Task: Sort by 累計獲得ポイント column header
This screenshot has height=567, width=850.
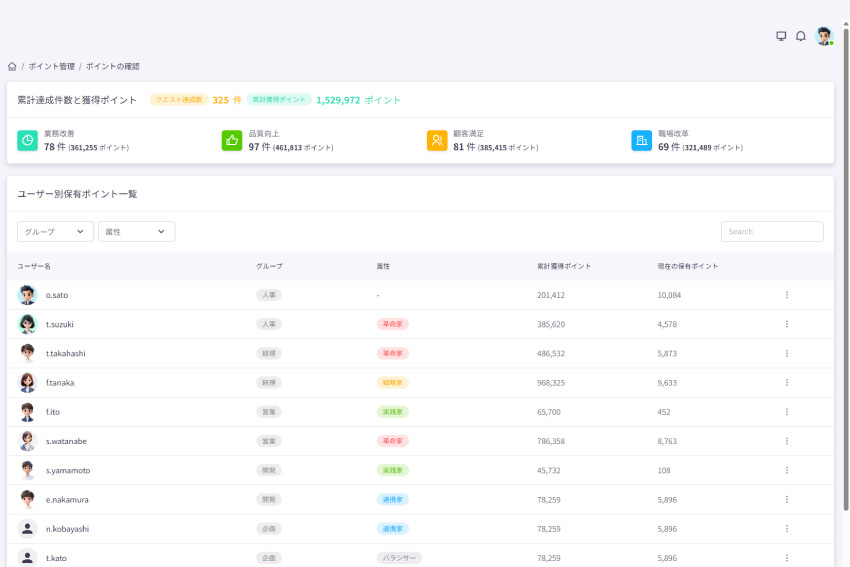Action: [x=564, y=266]
